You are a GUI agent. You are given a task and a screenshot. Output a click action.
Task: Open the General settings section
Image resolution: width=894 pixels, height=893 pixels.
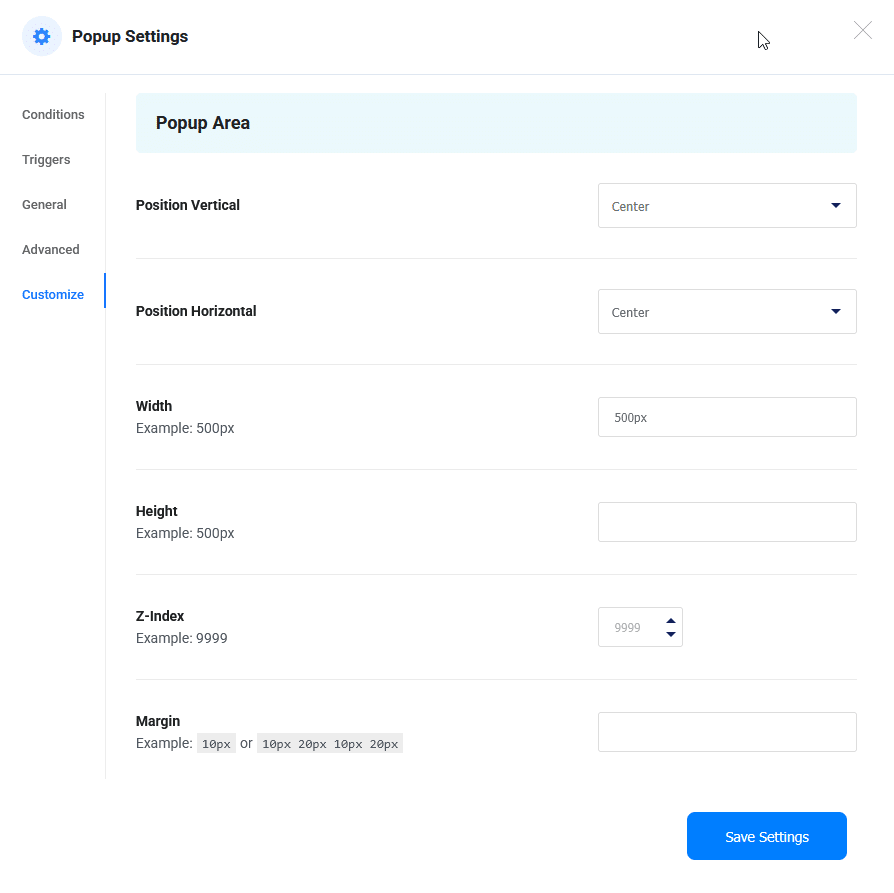pyautogui.click(x=44, y=204)
